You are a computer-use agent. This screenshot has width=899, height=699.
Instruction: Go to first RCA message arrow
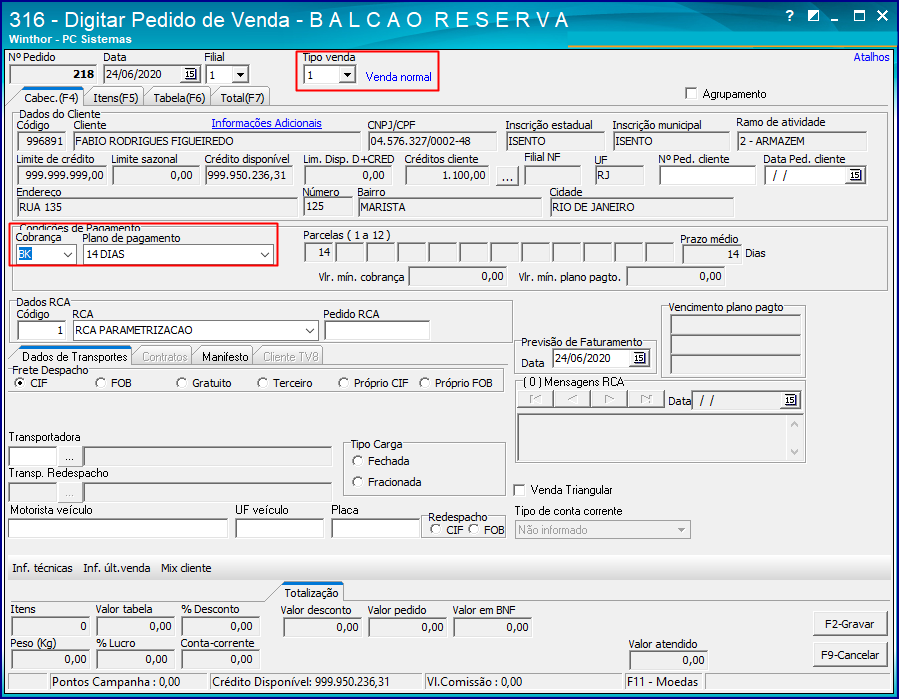[x=535, y=399]
